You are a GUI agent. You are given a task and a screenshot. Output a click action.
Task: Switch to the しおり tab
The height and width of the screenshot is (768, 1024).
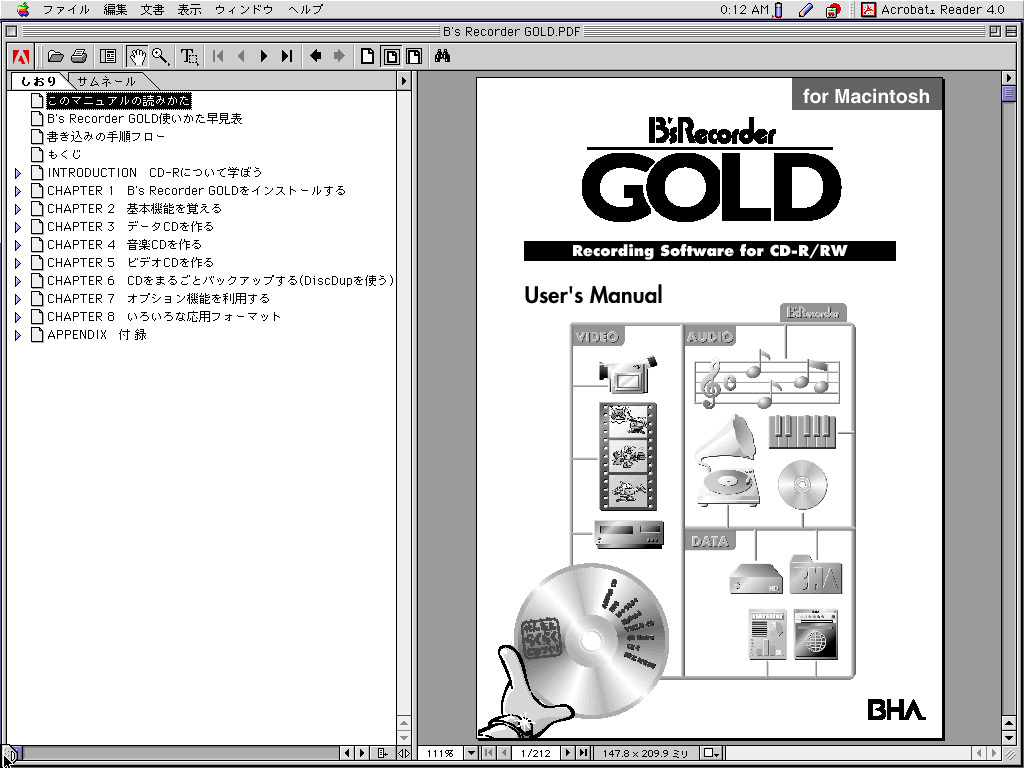pos(39,81)
